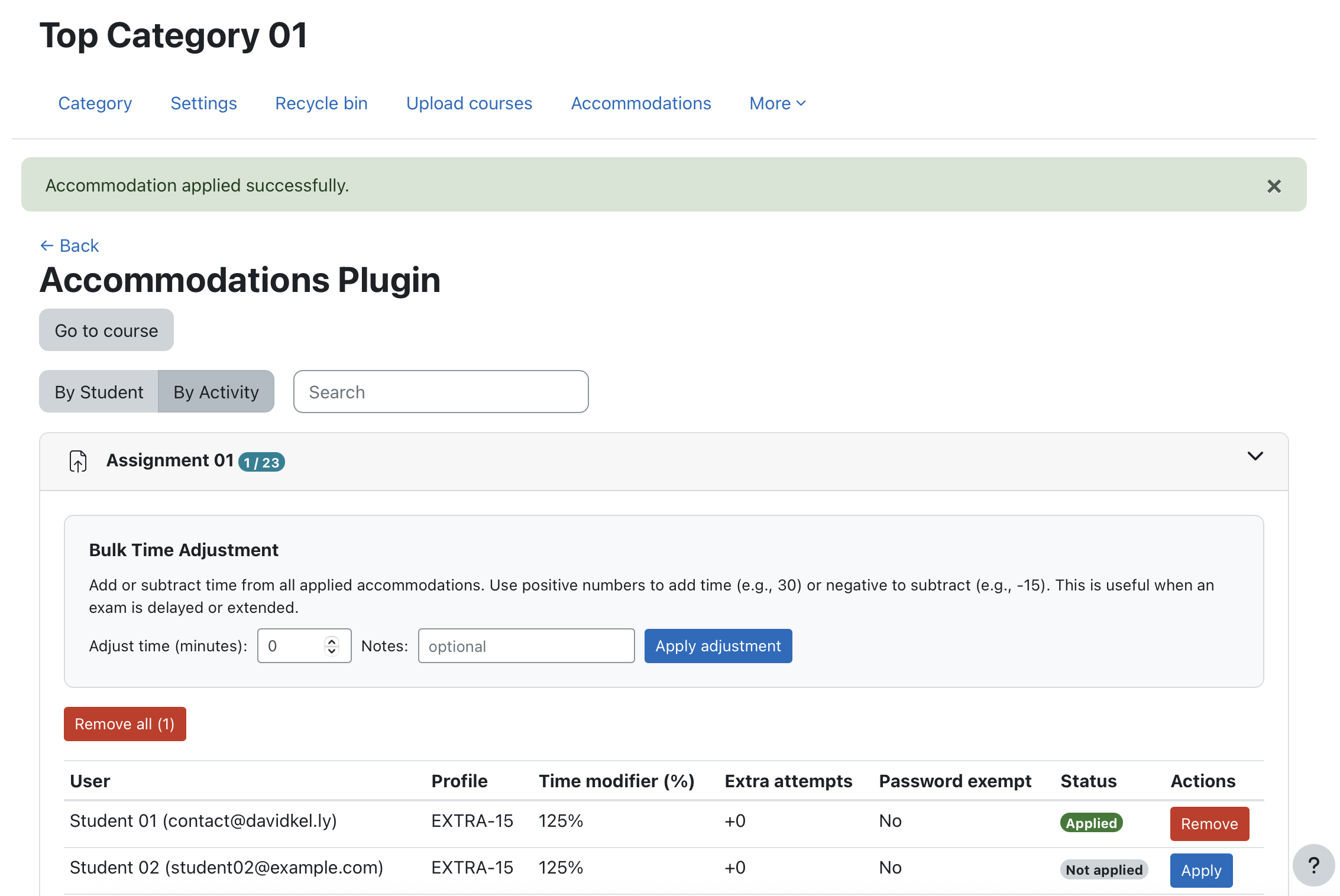Follow the Back link

click(69, 245)
